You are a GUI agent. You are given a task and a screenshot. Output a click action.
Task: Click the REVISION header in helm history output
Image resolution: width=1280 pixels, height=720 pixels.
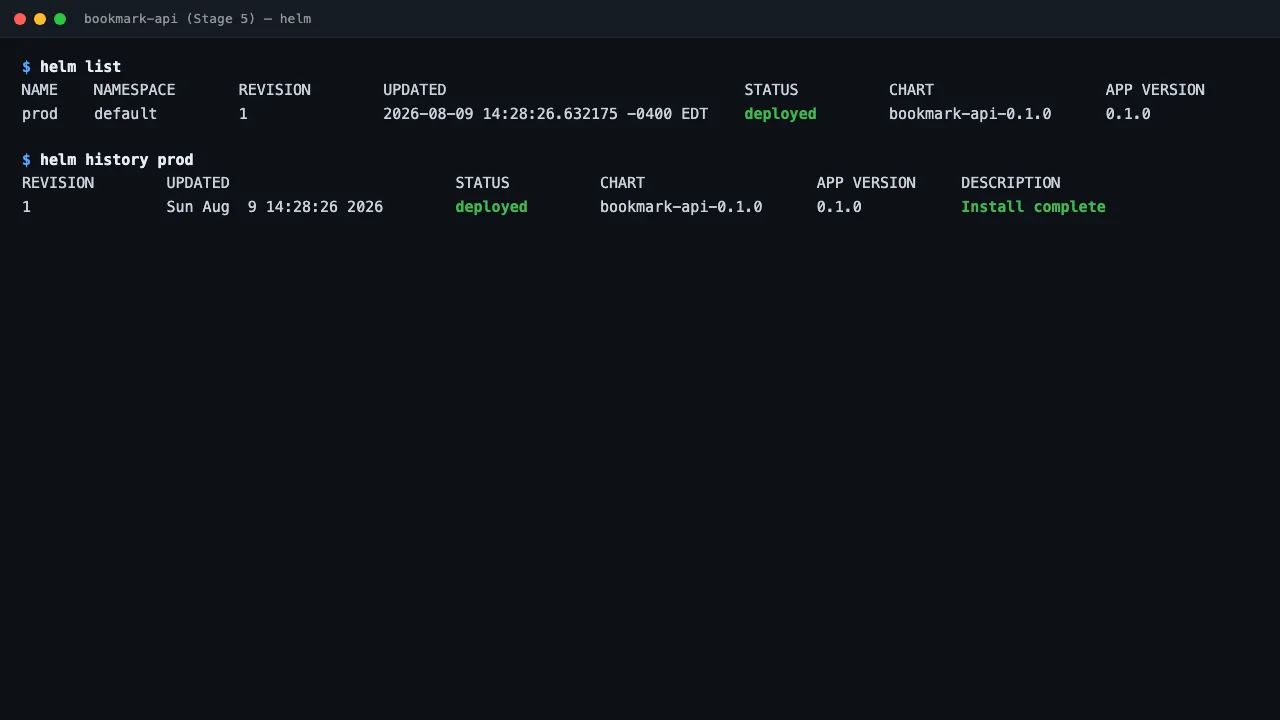click(x=58, y=183)
